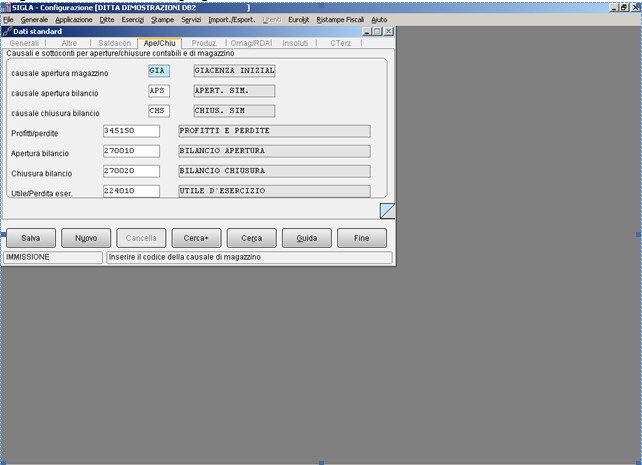The width and height of the screenshot is (642, 465).
Task: Click the Dati standard window title icon
Action: (x=7, y=32)
